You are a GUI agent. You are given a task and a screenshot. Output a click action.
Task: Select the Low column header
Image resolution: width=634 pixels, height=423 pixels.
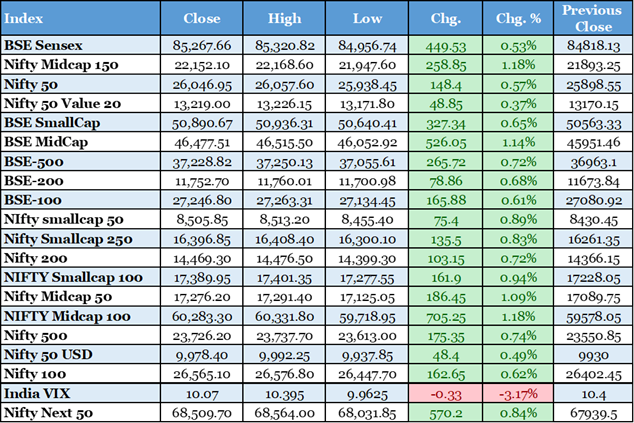pos(367,18)
